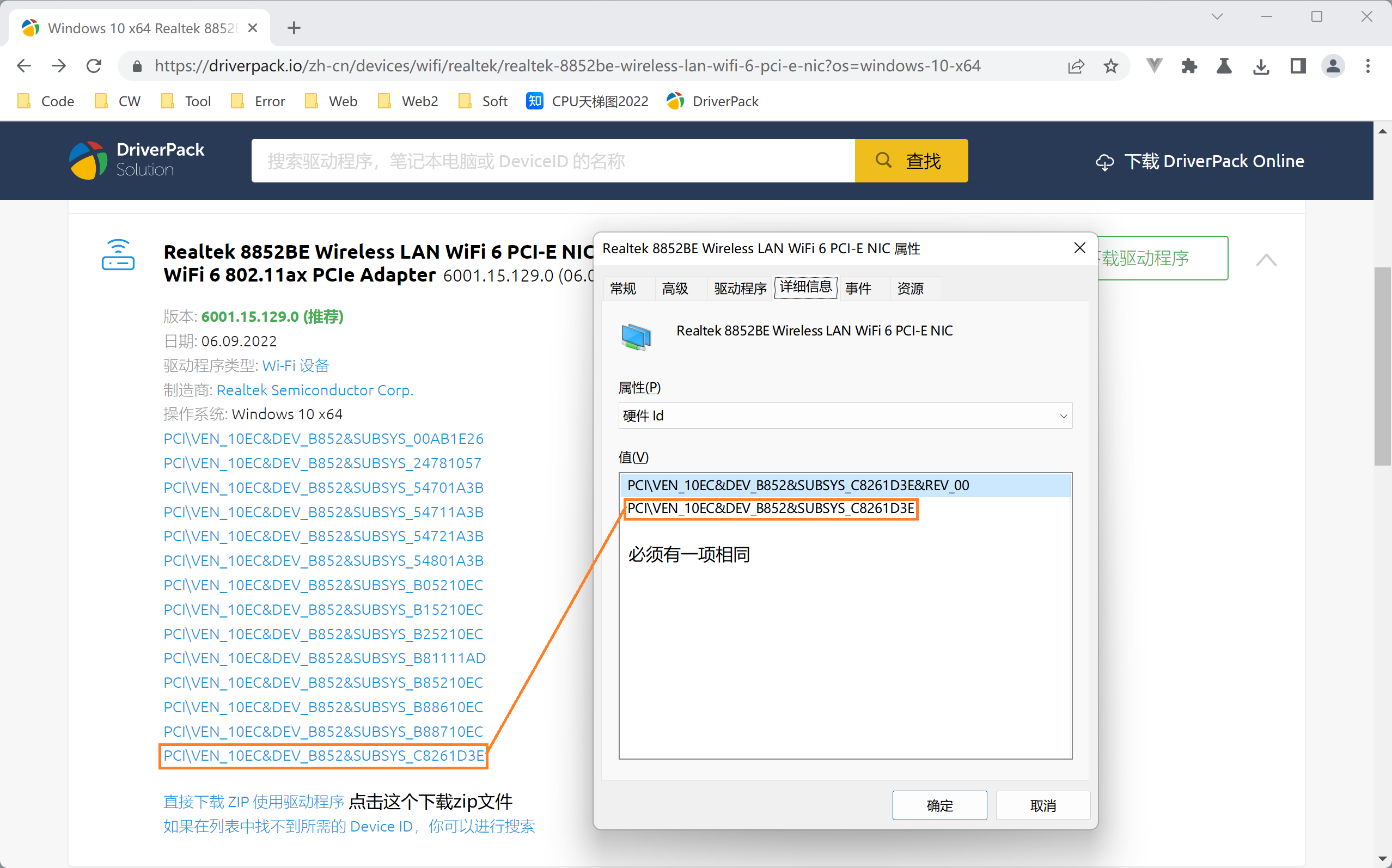The width and height of the screenshot is (1392, 868).
Task: Collapse the driver details chevron
Action: point(1266,260)
